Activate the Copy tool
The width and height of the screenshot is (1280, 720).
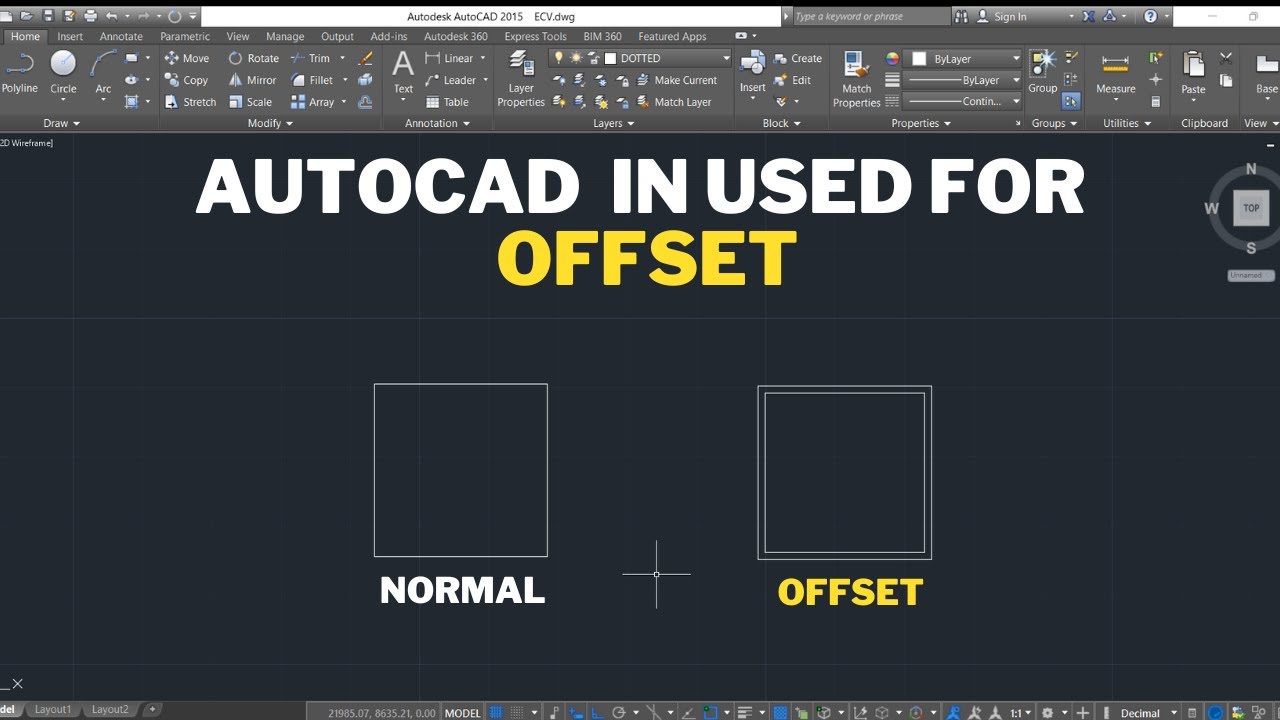[x=187, y=80]
